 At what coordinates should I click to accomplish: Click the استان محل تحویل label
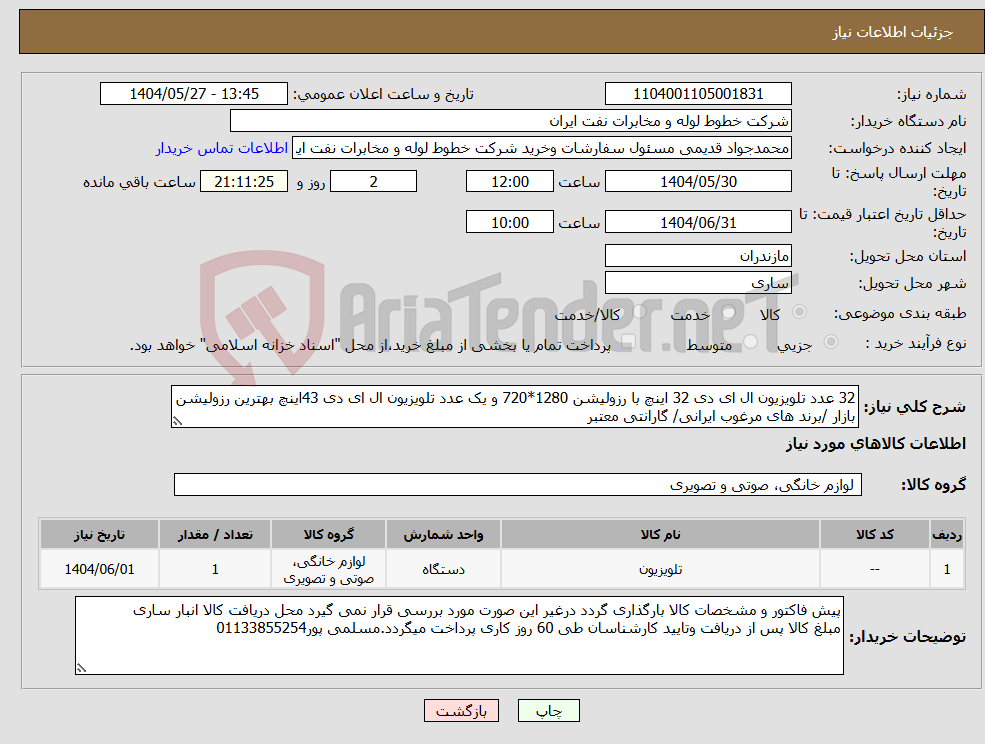coord(908,256)
